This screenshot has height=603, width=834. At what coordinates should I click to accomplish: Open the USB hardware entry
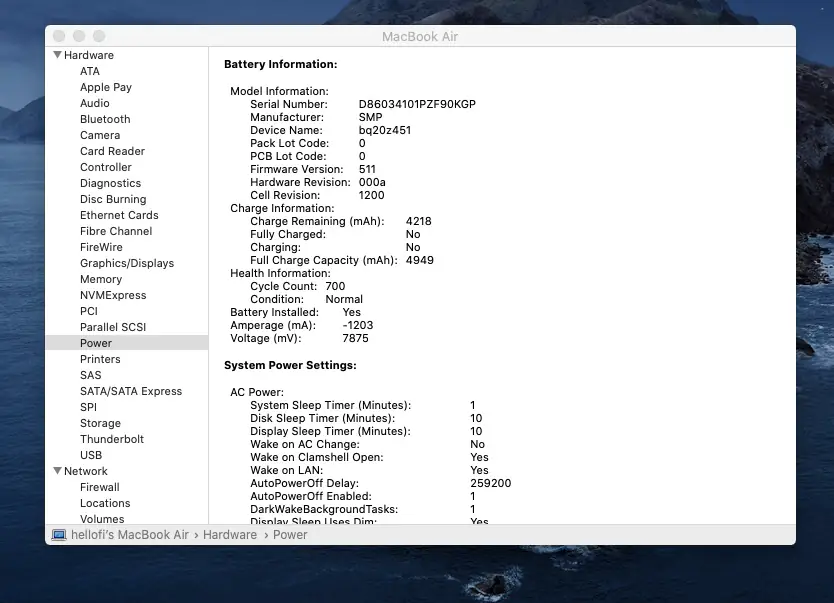tap(91, 455)
